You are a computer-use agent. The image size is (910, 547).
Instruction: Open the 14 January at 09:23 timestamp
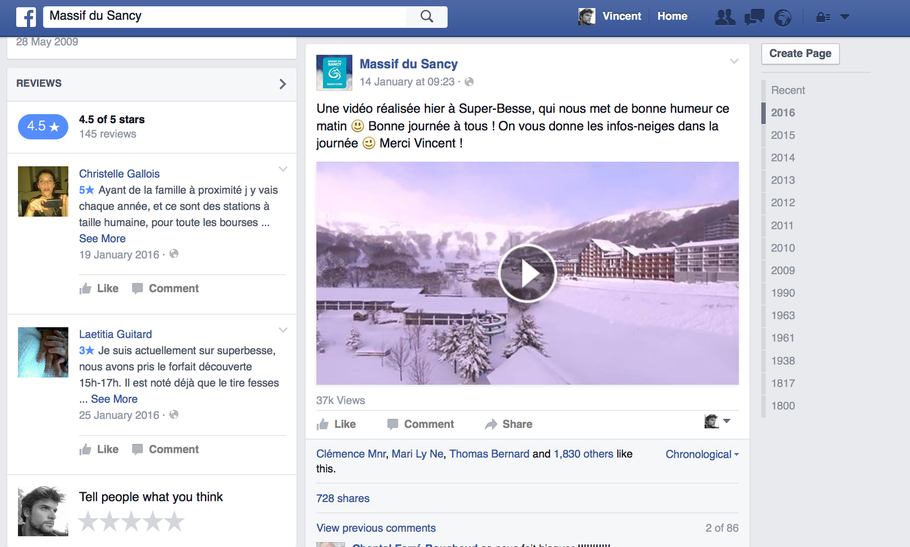(407, 82)
